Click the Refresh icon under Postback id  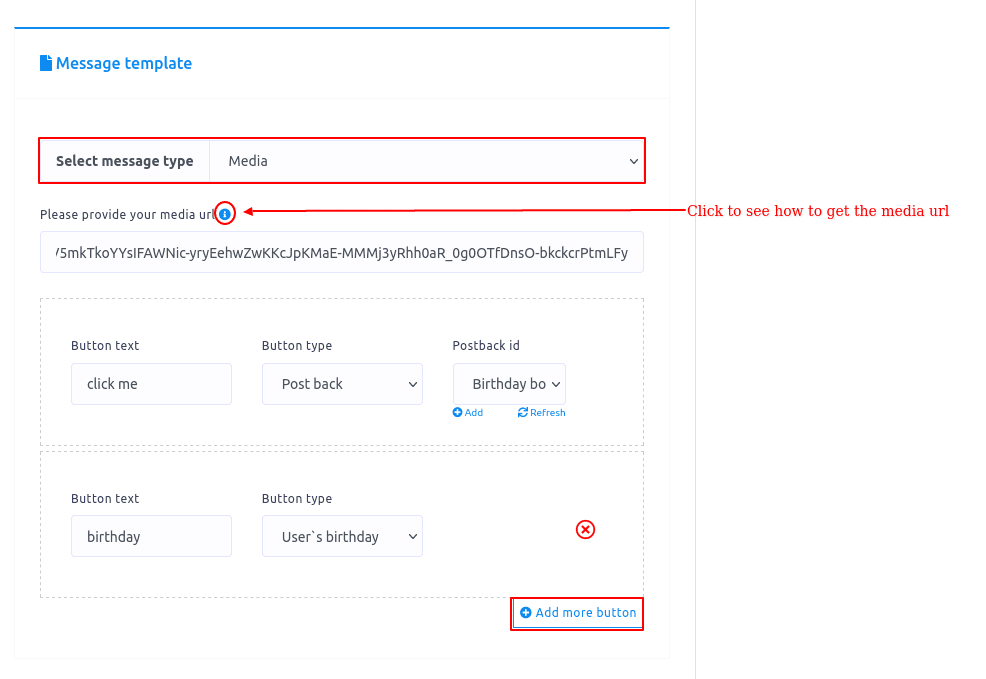523,413
